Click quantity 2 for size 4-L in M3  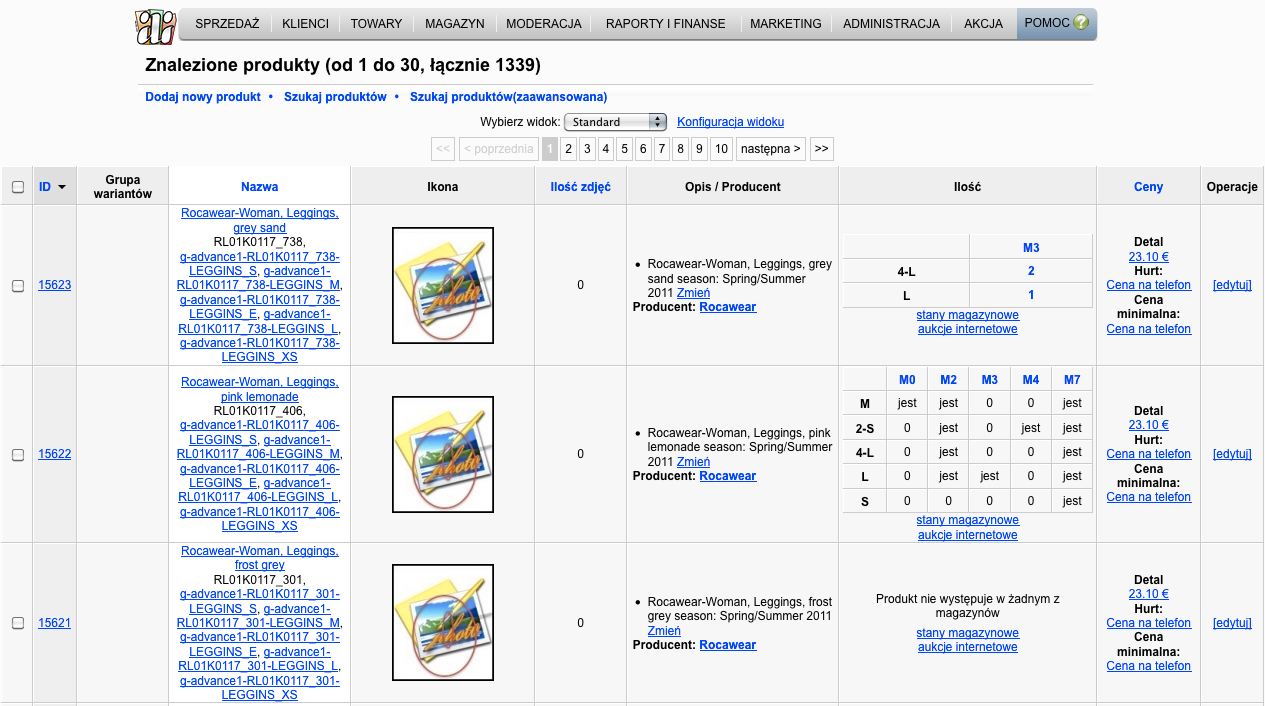[x=1031, y=271]
